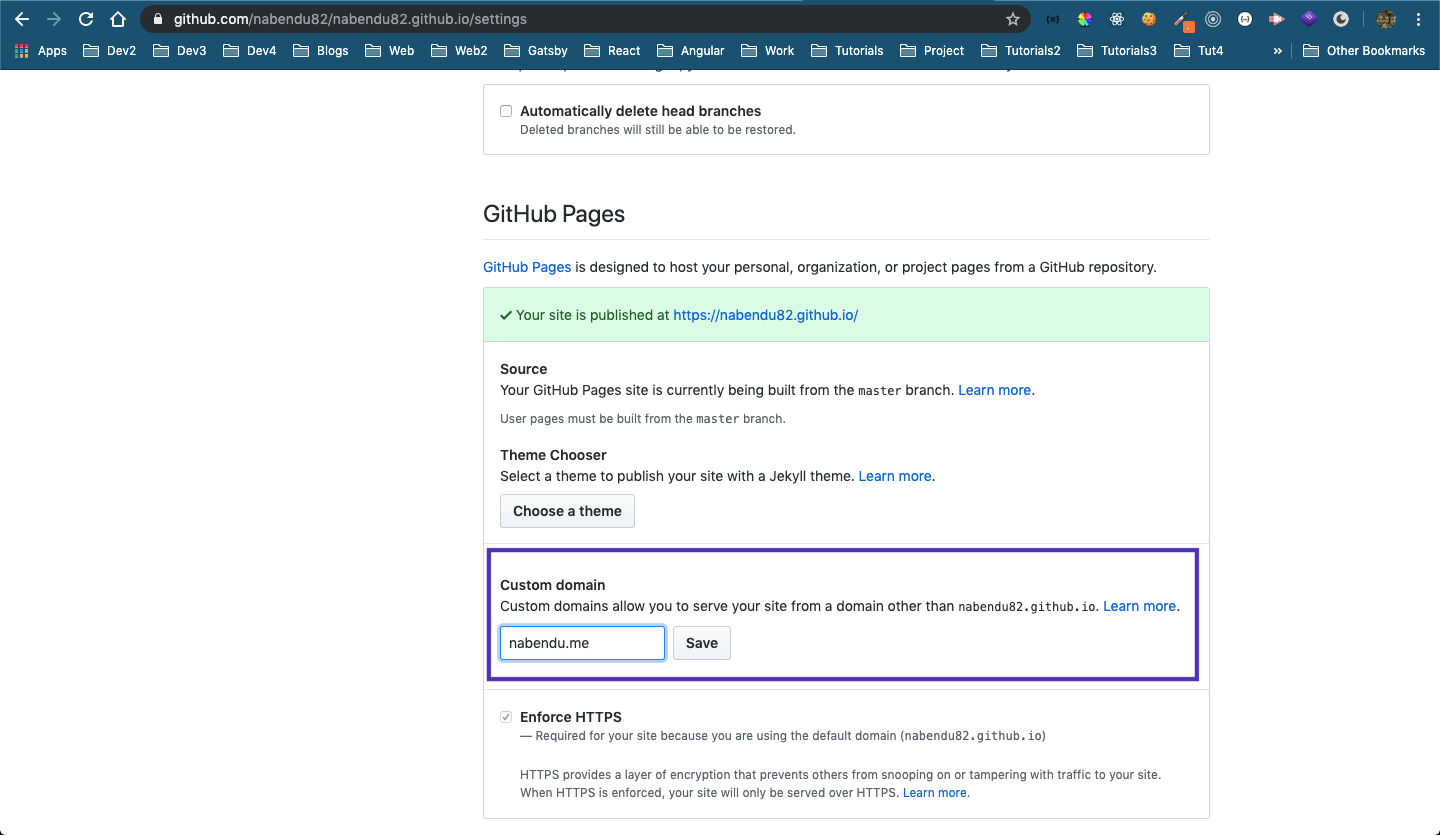
Task: Visit the published site https://nabendu82.github.io/
Action: pos(766,315)
